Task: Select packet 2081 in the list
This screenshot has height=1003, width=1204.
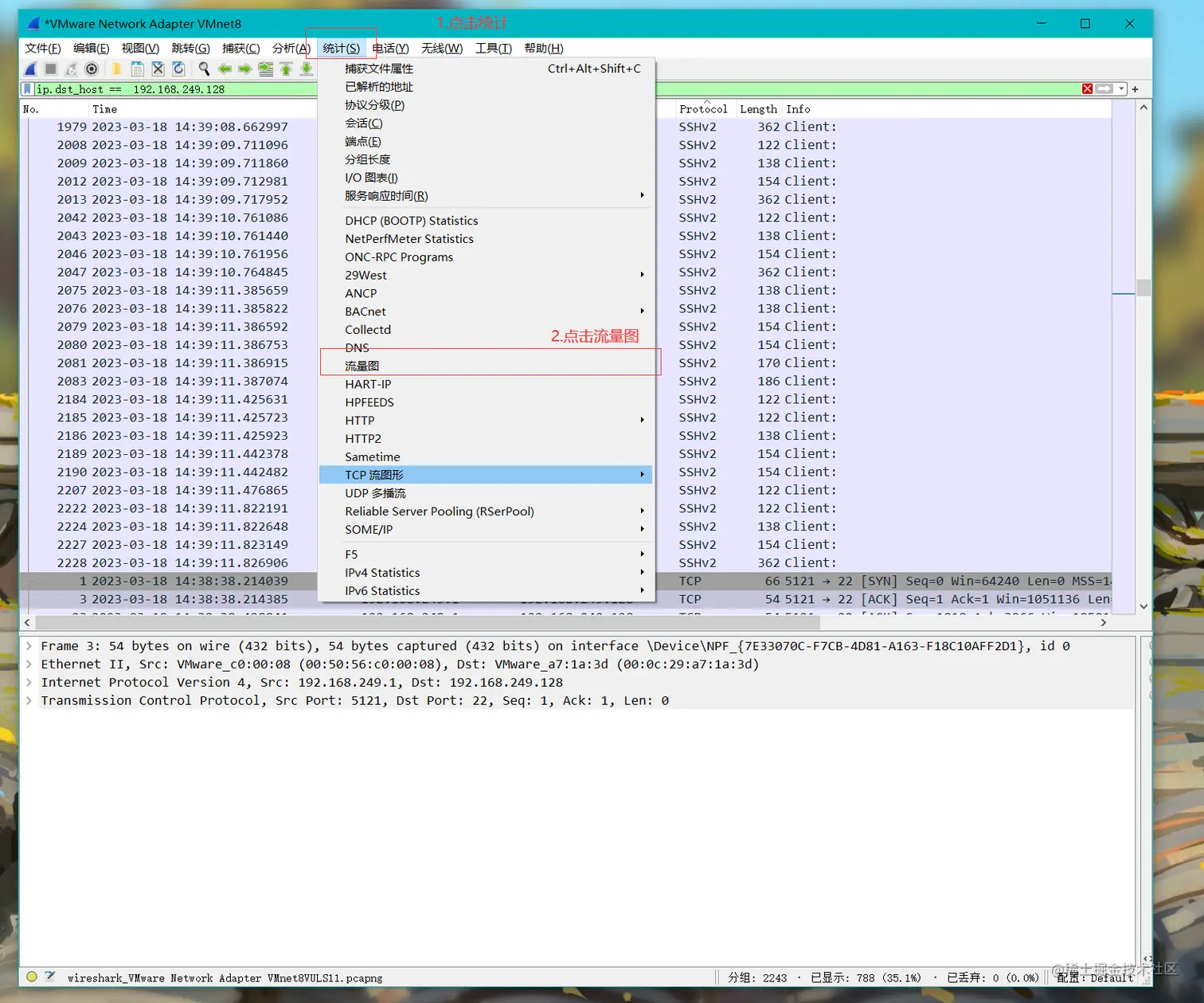Action: [565, 363]
